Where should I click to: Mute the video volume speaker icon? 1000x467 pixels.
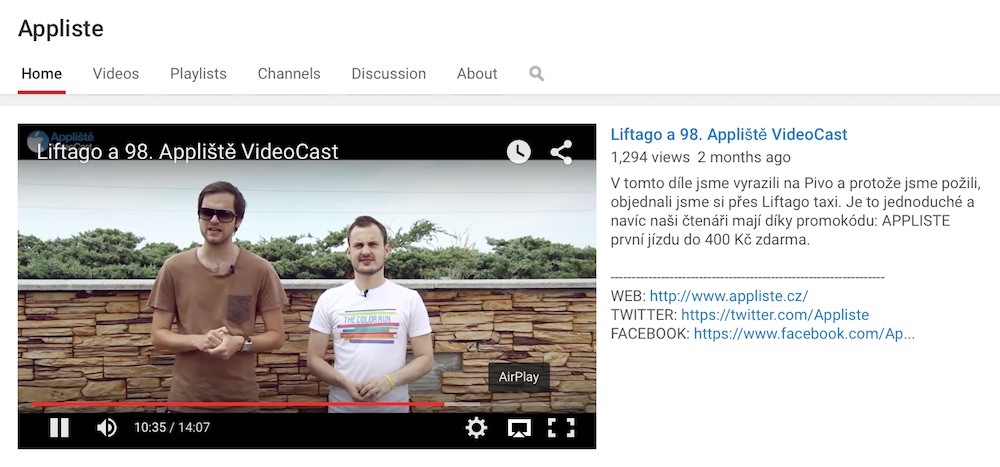106,428
